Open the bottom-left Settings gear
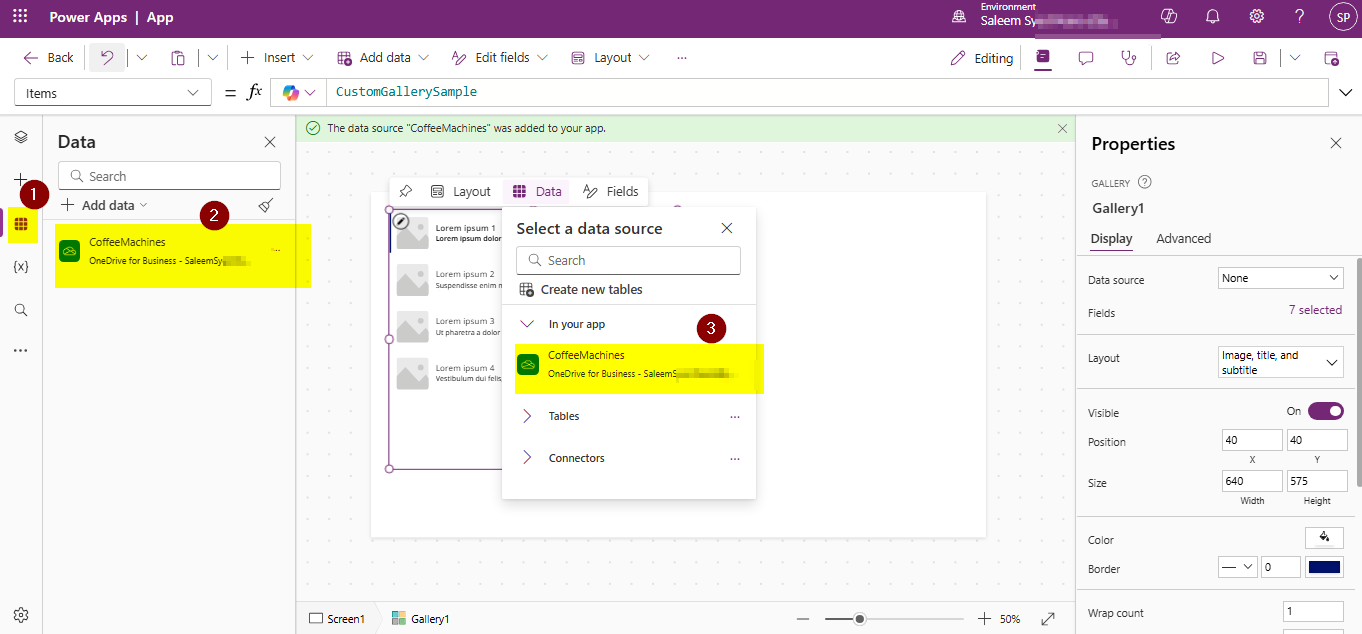This screenshot has width=1362, height=634. [21, 615]
